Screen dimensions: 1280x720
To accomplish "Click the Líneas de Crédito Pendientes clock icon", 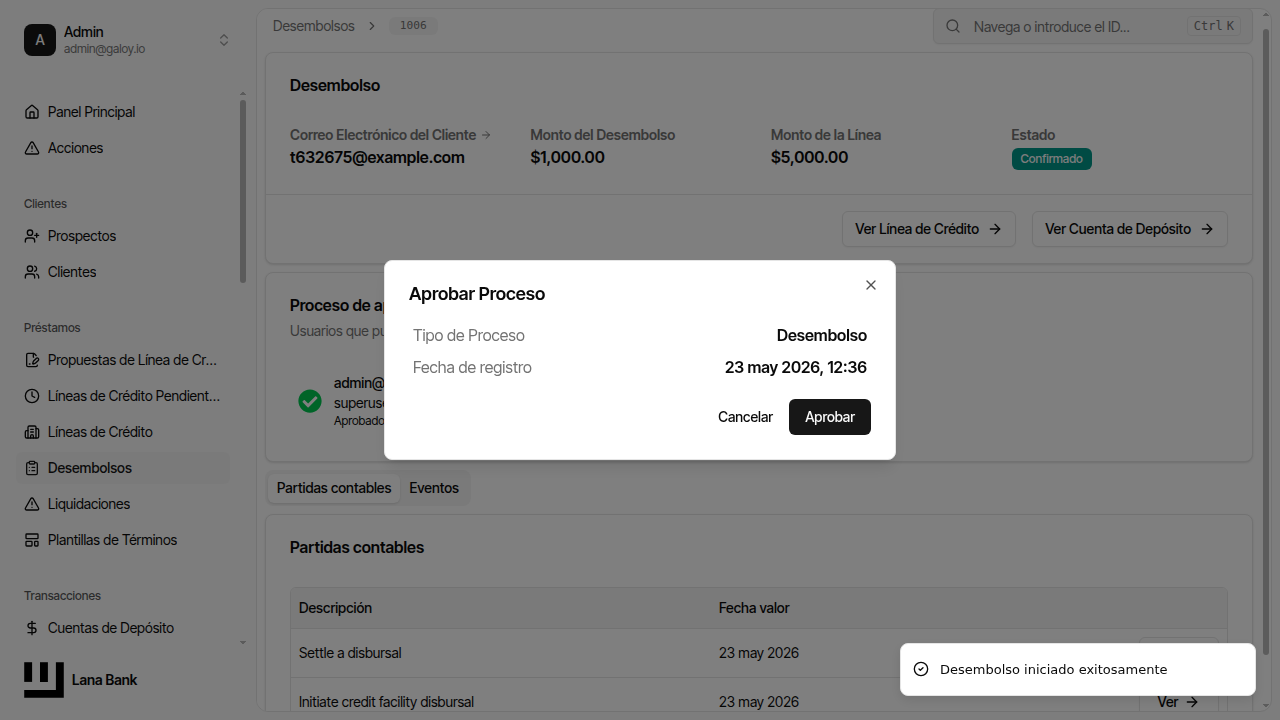I will [x=32, y=396].
